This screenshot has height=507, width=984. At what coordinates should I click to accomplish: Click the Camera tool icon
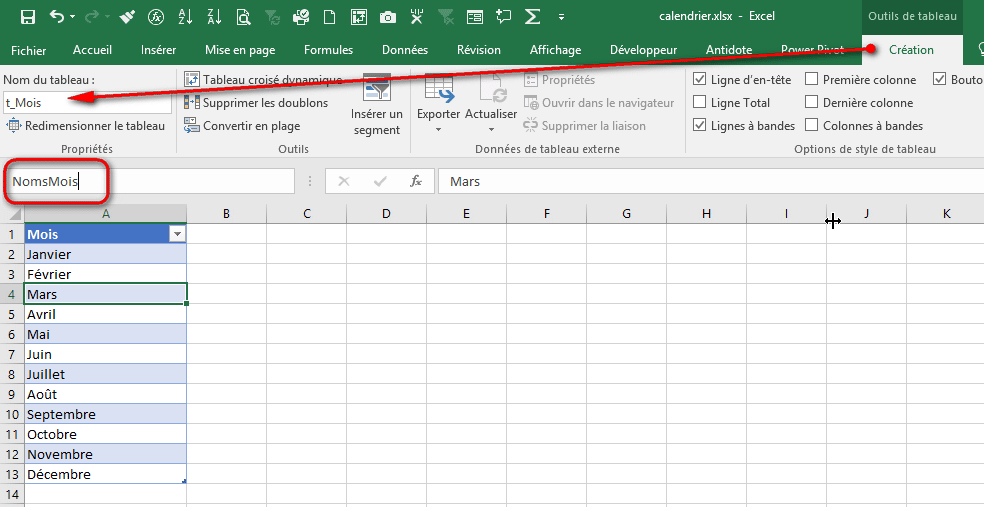point(388,17)
